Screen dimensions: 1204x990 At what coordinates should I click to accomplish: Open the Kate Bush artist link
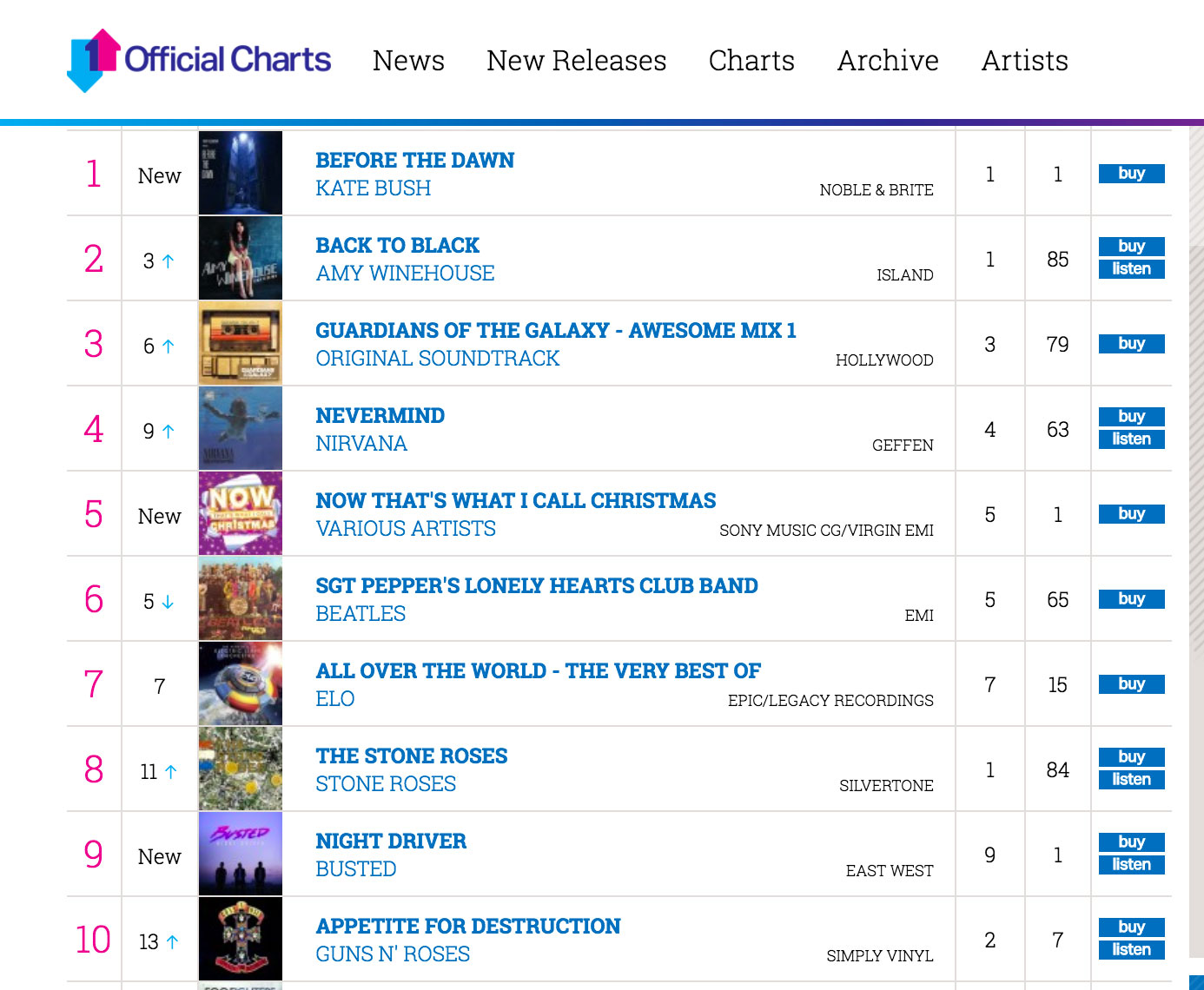click(x=374, y=188)
